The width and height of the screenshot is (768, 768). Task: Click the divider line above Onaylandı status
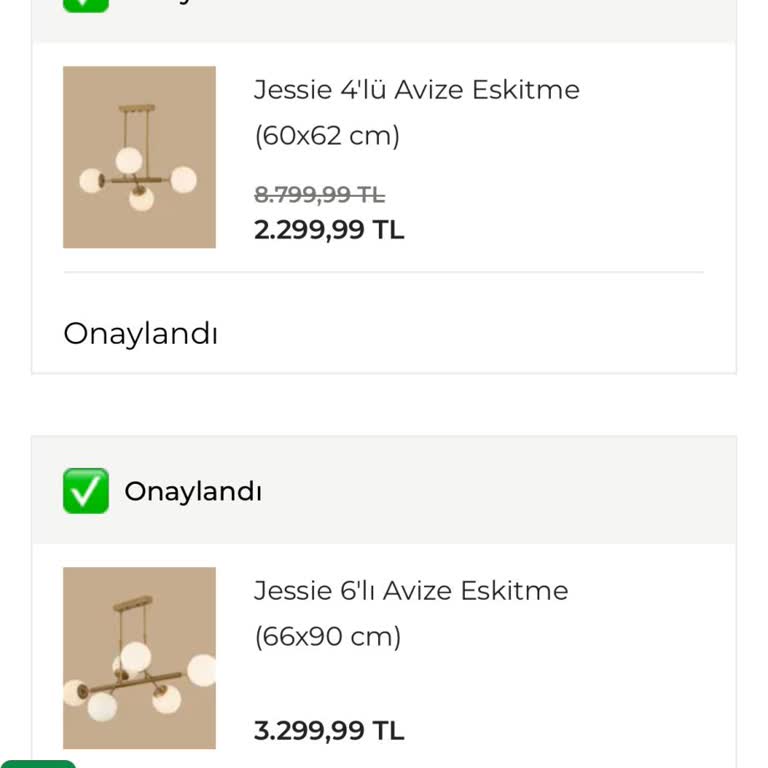point(384,272)
